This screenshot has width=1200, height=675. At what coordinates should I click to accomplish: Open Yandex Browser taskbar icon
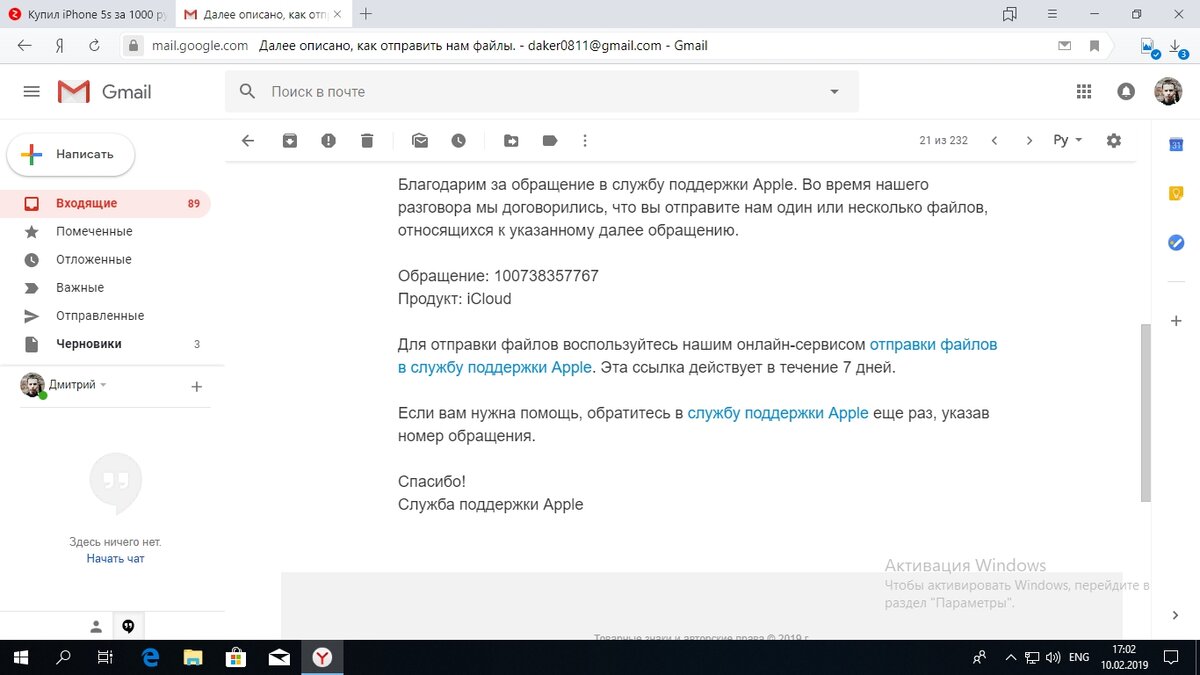tap(323, 657)
